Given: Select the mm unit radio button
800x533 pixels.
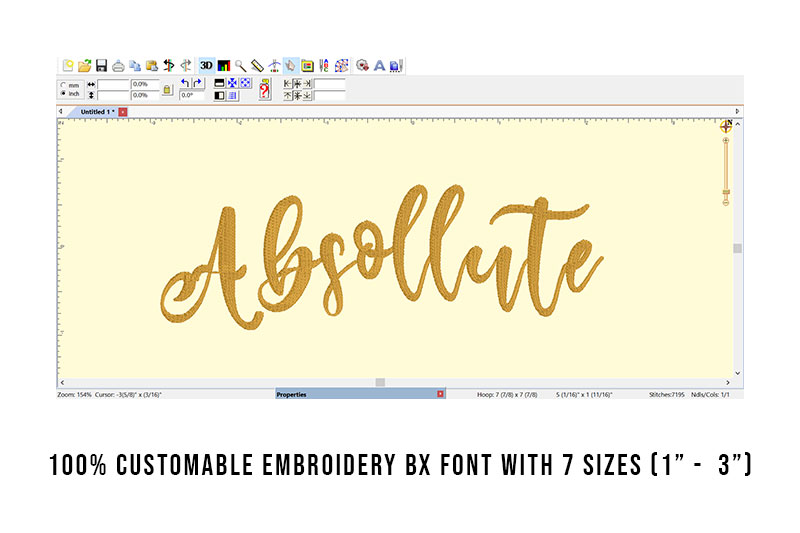Looking at the screenshot, I should tap(63, 85).
